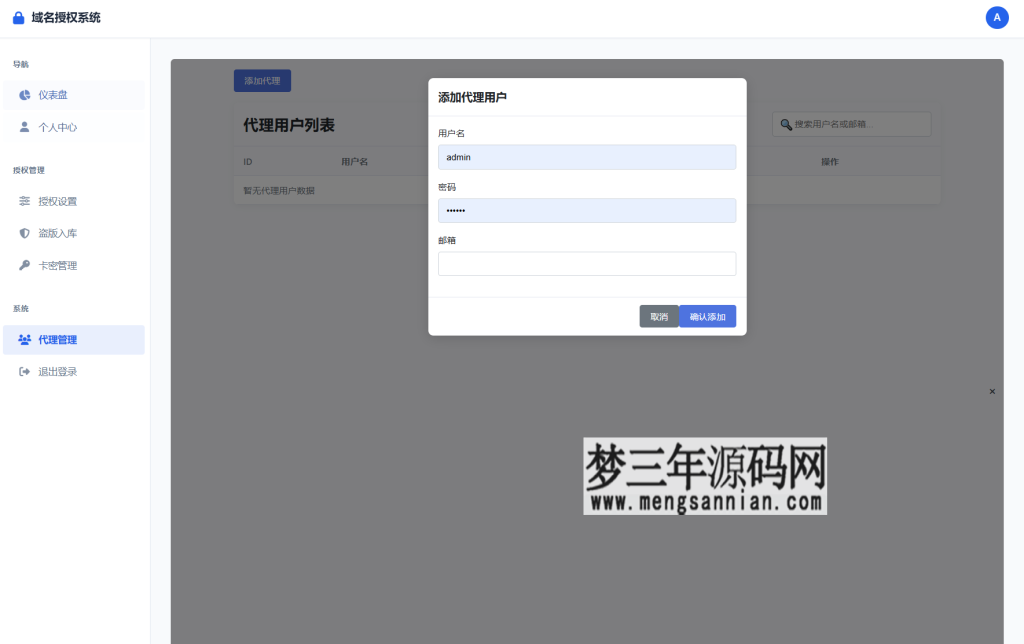Open 授权设置 via its list icon
Image resolution: width=1024 pixels, height=644 pixels.
click(23, 201)
